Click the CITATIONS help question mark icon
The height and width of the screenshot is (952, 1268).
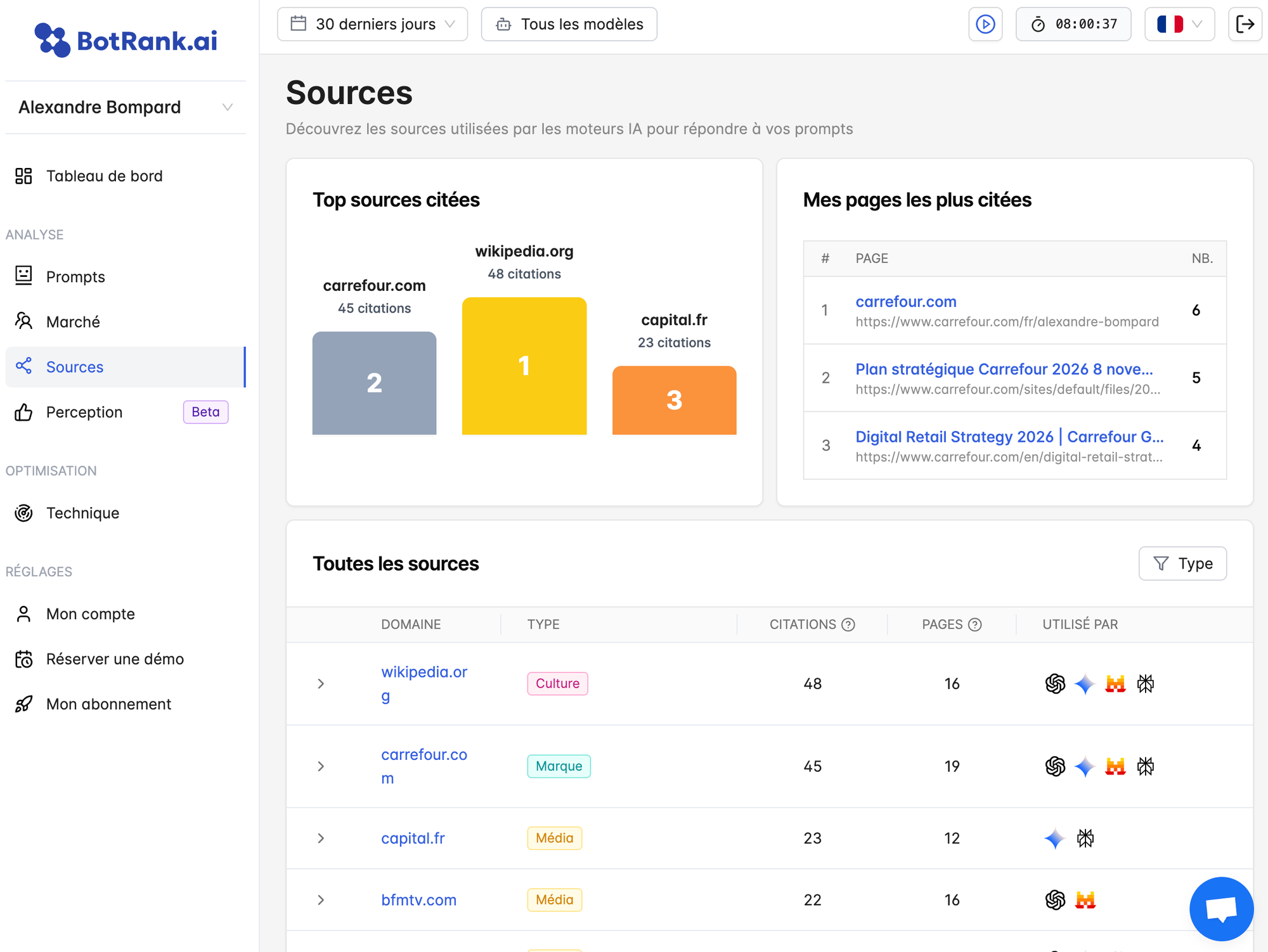pyautogui.click(x=848, y=624)
